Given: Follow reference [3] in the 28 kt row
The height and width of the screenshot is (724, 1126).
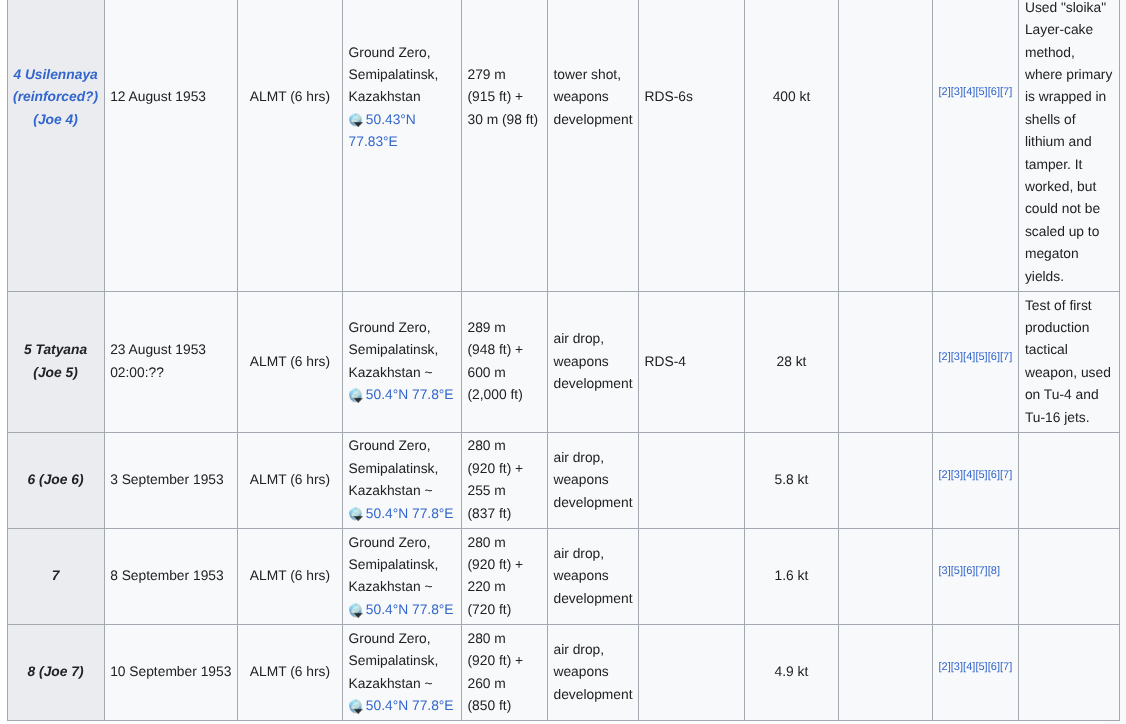Looking at the screenshot, I should (956, 357).
